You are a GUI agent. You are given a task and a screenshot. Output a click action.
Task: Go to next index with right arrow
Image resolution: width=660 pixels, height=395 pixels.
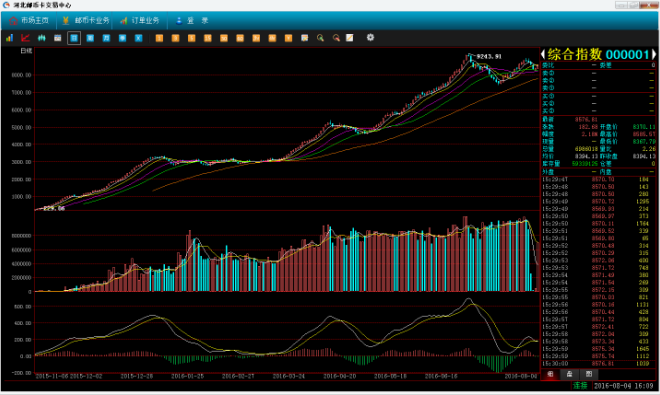(654, 54)
